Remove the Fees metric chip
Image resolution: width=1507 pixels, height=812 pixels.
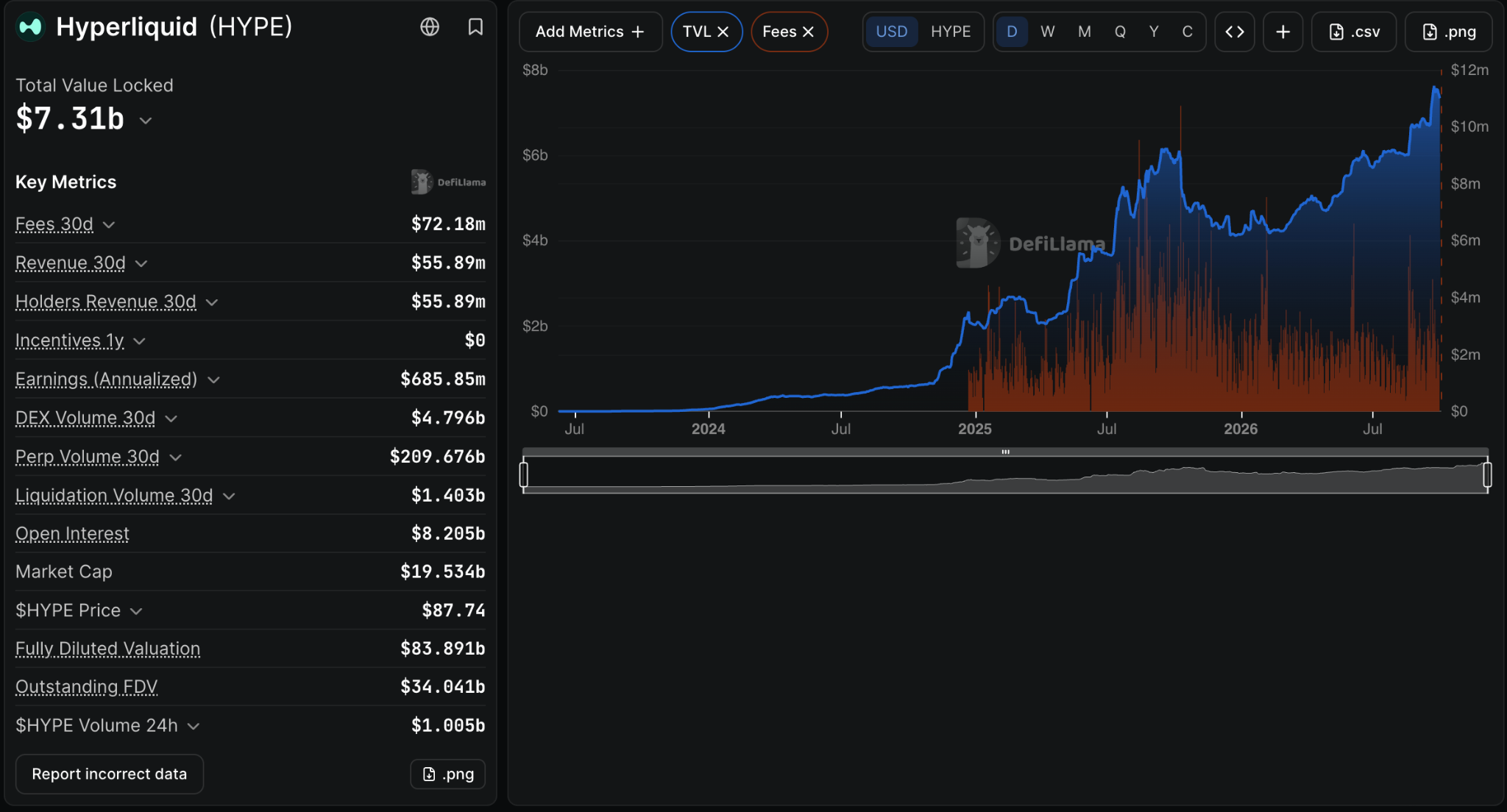(x=808, y=32)
